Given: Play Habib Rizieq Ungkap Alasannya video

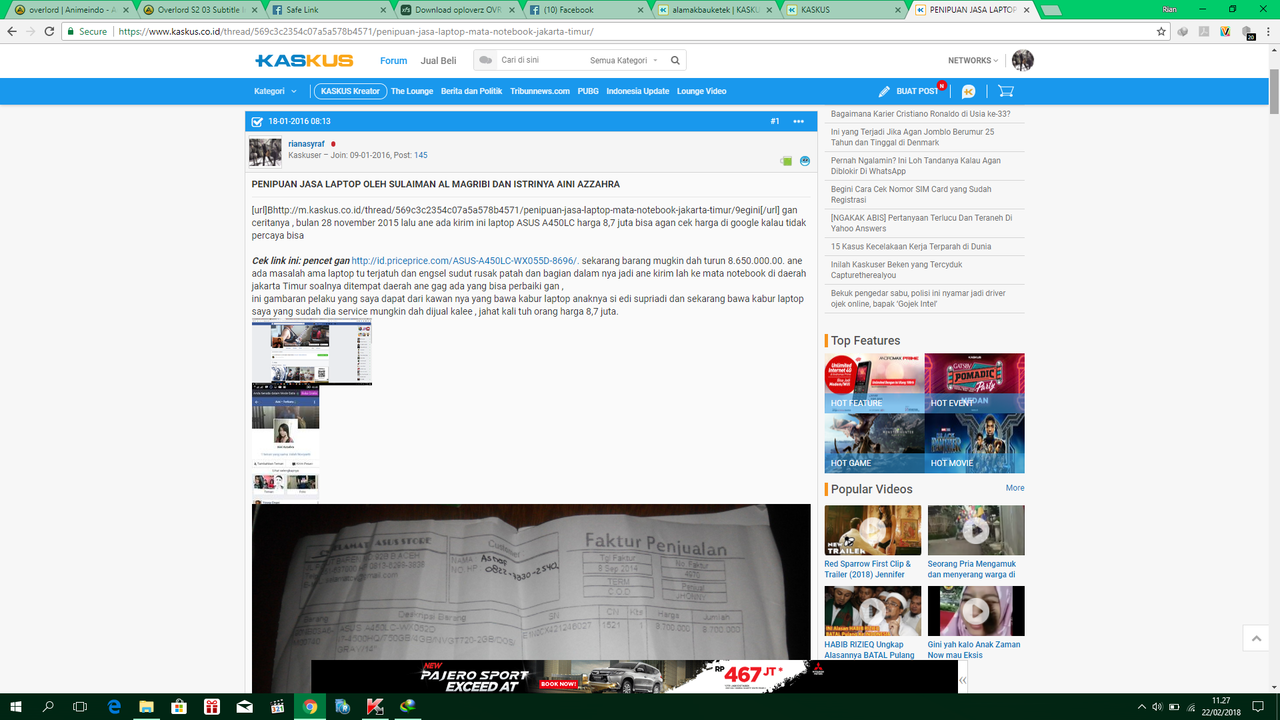Looking at the screenshot, I should click(x=873, y=611).
